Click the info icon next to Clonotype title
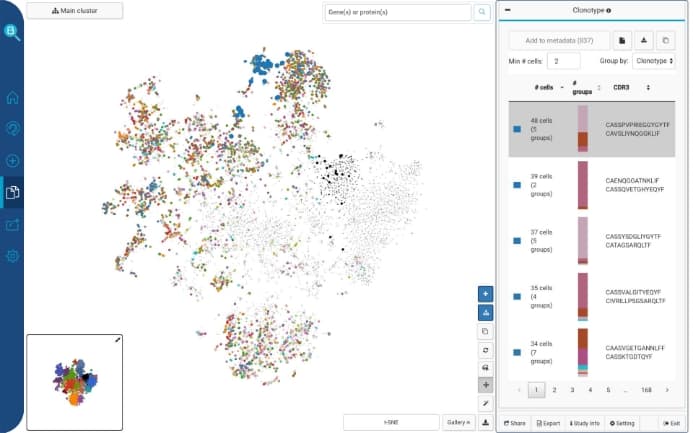This screenshot has height=433, width=693. coord(609,10)
